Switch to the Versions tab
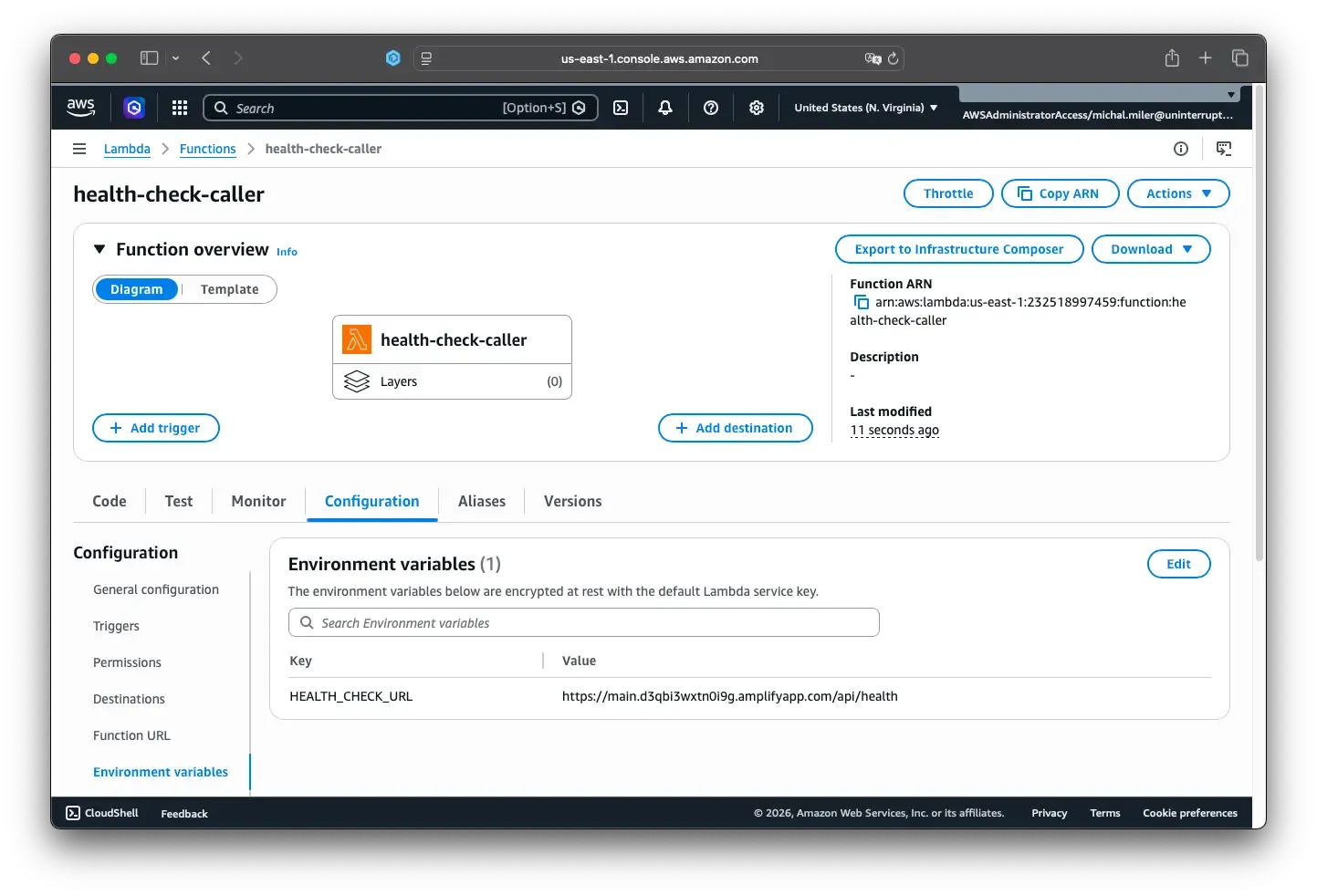The height and width of the screenshot is (896, 1317). 572,501
